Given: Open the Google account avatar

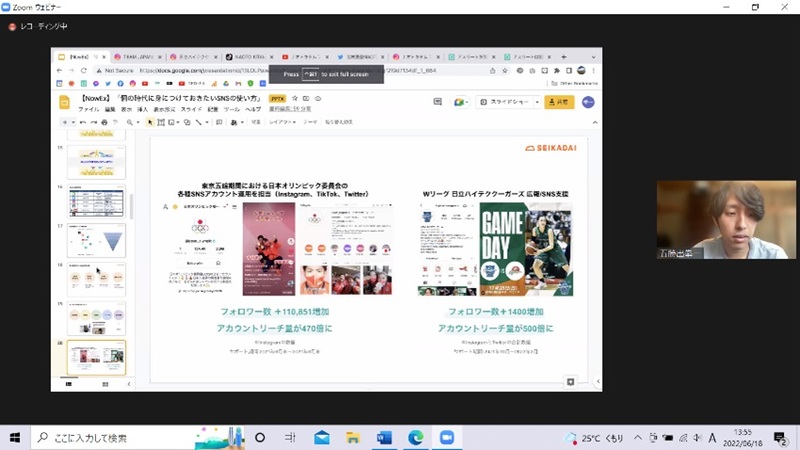Looking at the screenshot, I should 588,102.
